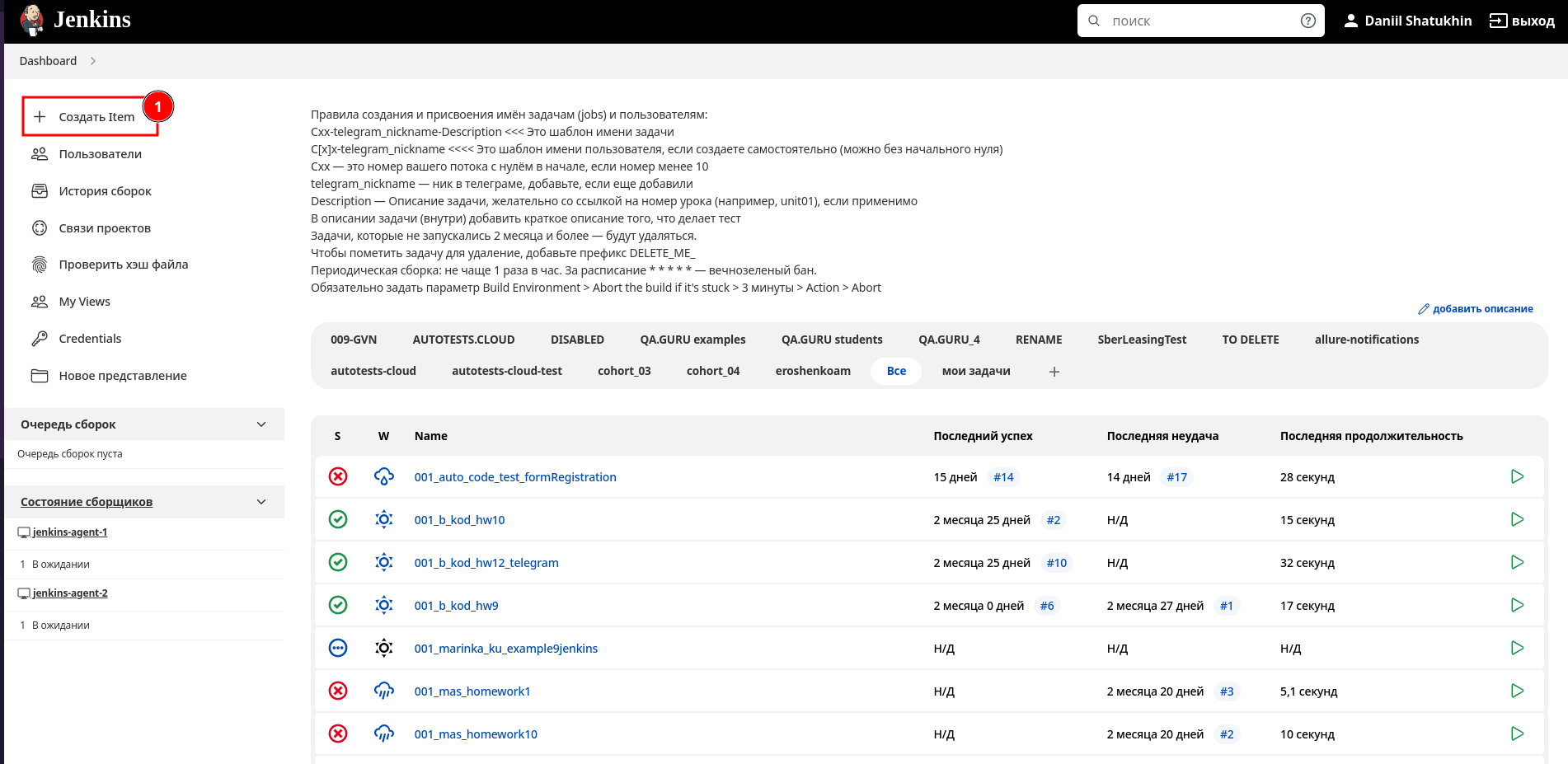This screenshot has height=764, width=1568.
Task: Collapse the Очередь сборок section
Action: (x=261, y=424)
